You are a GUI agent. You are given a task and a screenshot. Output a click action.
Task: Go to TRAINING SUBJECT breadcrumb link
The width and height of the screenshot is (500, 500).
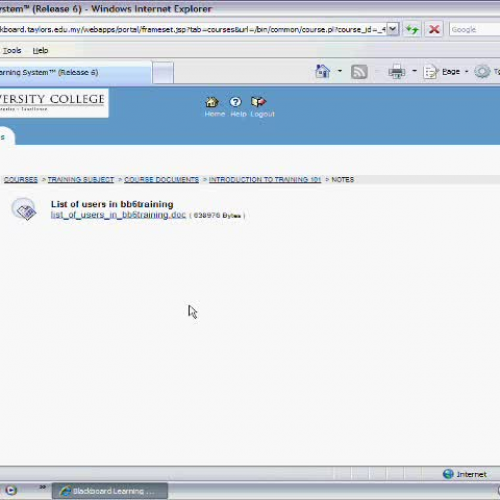click(x=81, y=180)
